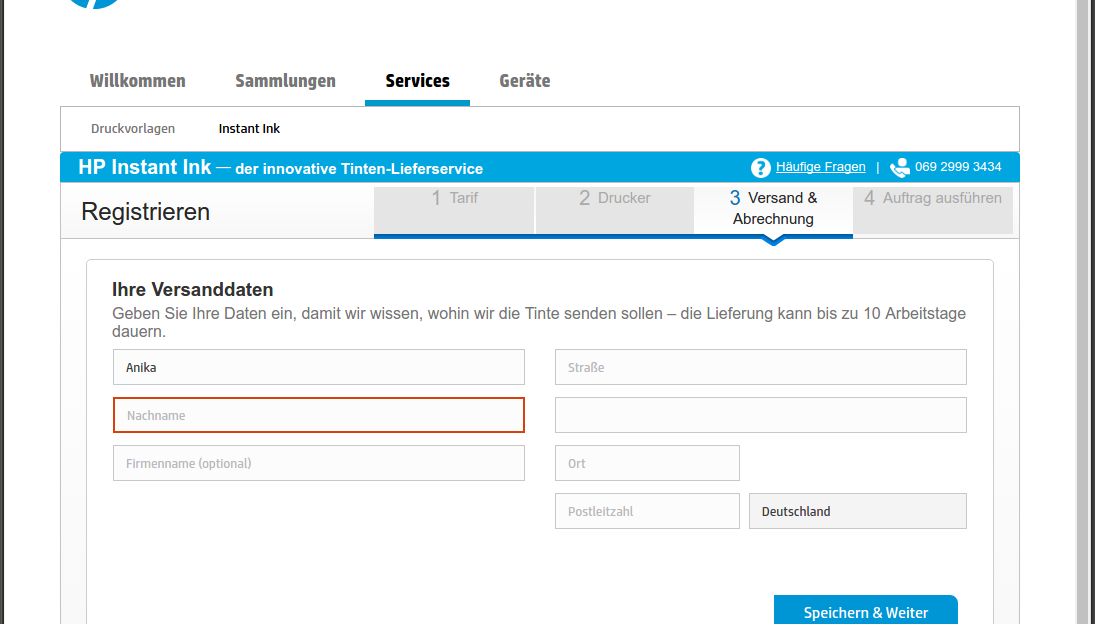Click the phone support icon
This screenshot has height=624, width=1095.
pos(899,168)
